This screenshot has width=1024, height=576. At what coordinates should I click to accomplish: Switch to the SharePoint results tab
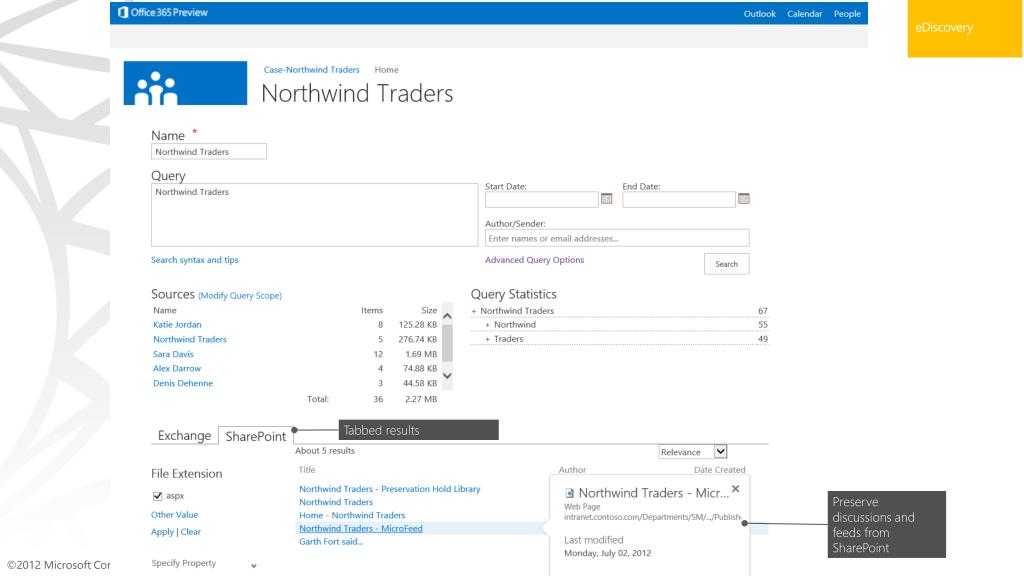(255, 436)
